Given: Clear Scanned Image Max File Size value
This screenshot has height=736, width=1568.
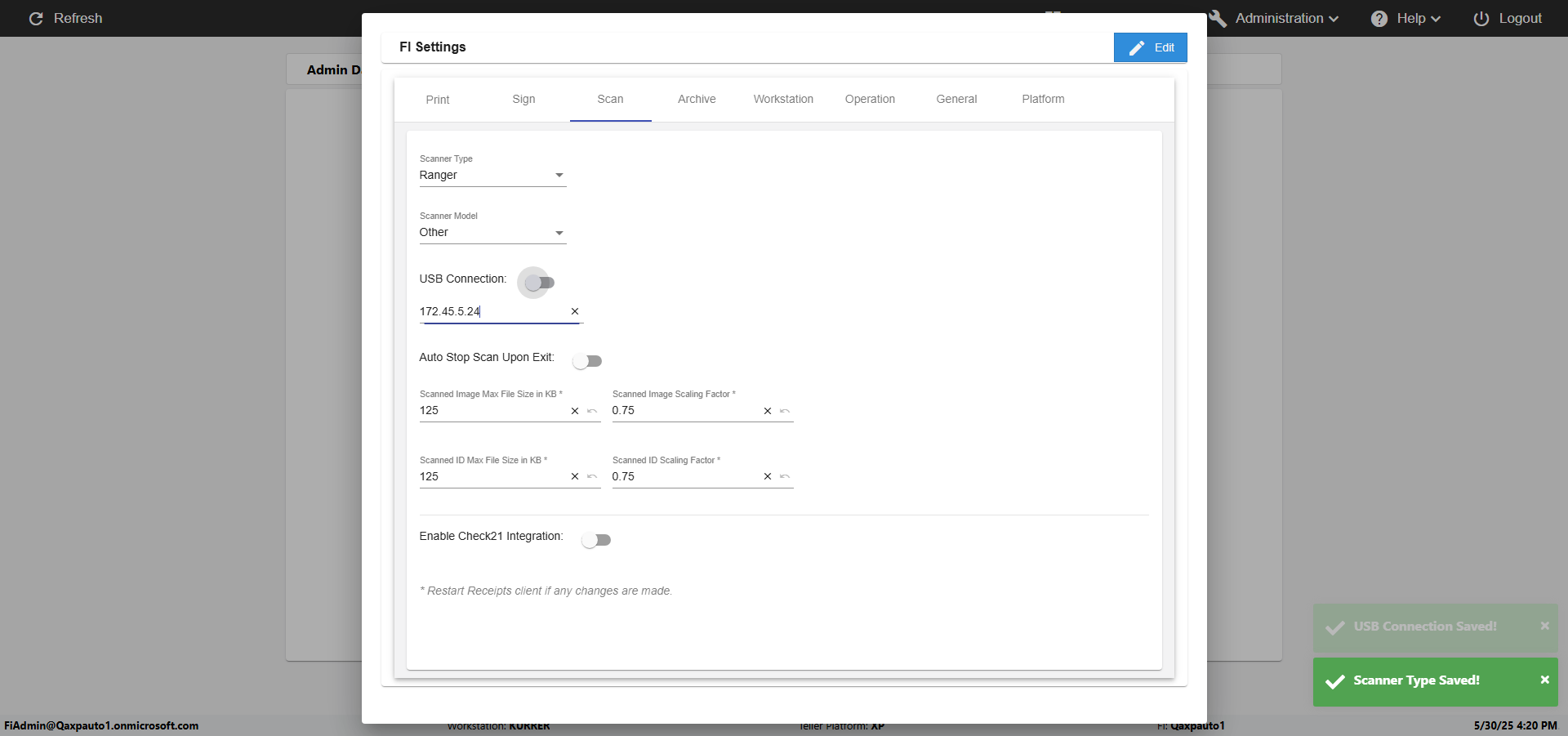Looking at the screenshot, I should tap(575, 411).
